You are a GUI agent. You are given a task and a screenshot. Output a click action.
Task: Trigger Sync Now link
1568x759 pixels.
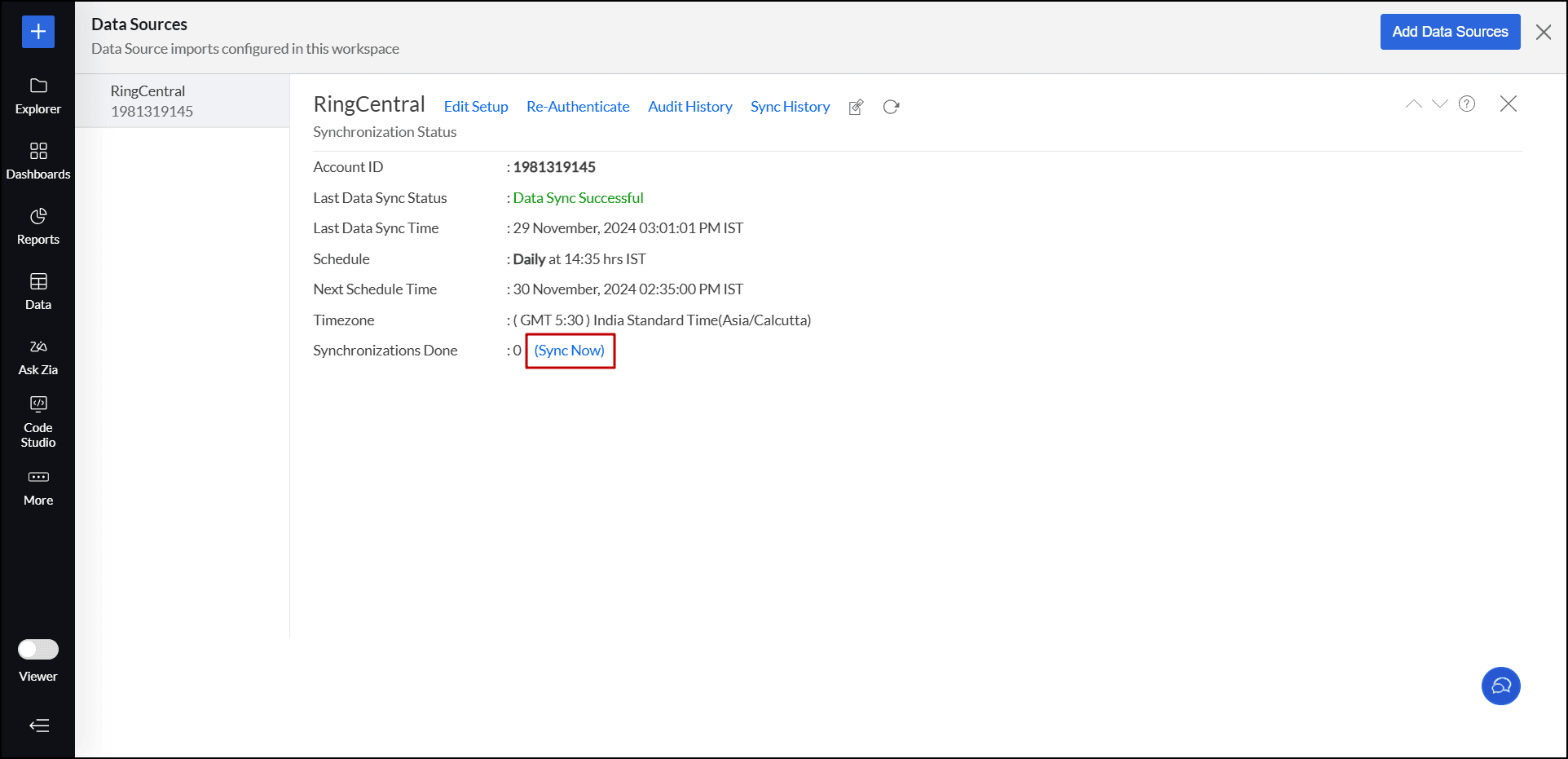(570, 351)
